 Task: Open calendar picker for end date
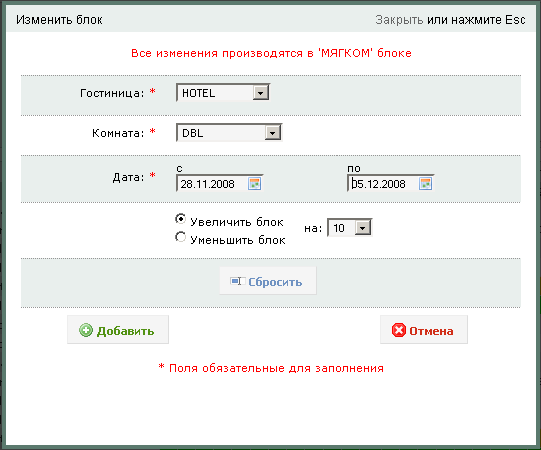tap(425, 184)
